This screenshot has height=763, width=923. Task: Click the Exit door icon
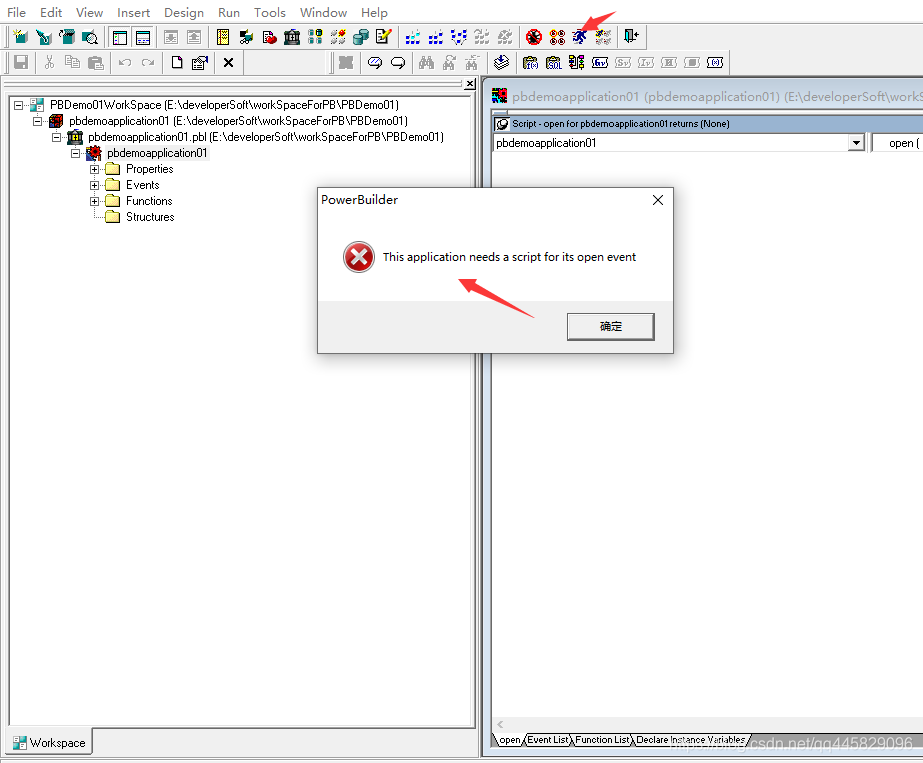[632, 37]
